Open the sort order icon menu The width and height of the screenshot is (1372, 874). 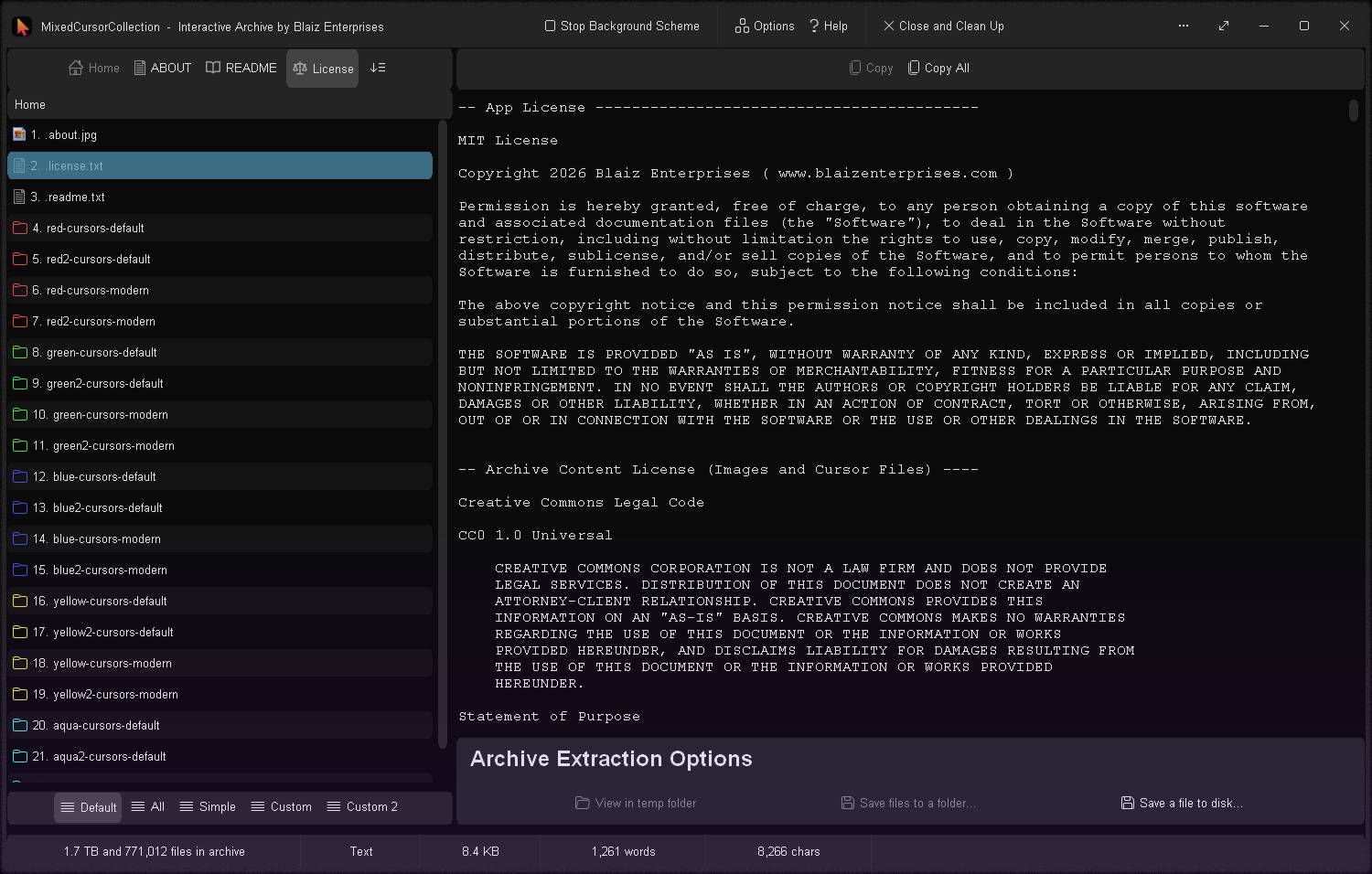[x=378, y=68]
